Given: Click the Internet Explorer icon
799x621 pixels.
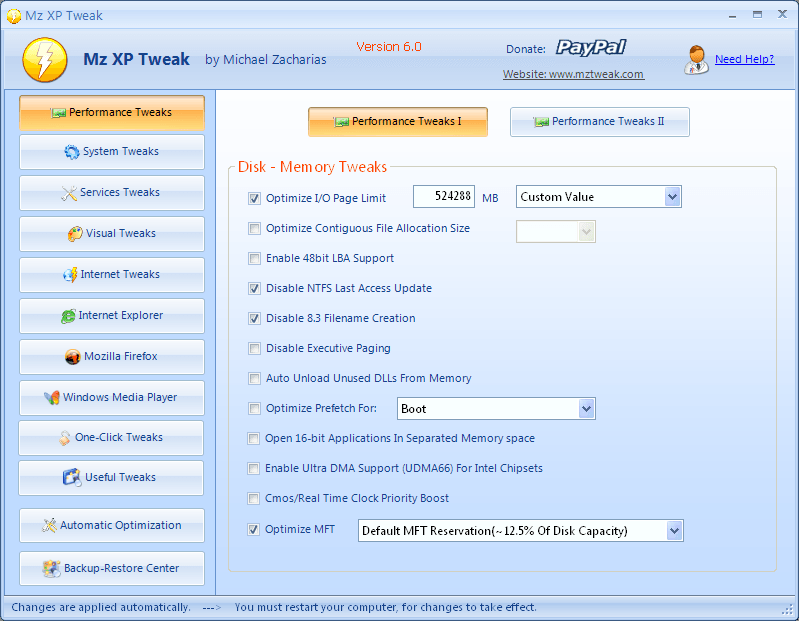Looking at the screenshot, I should click(68, 316).
